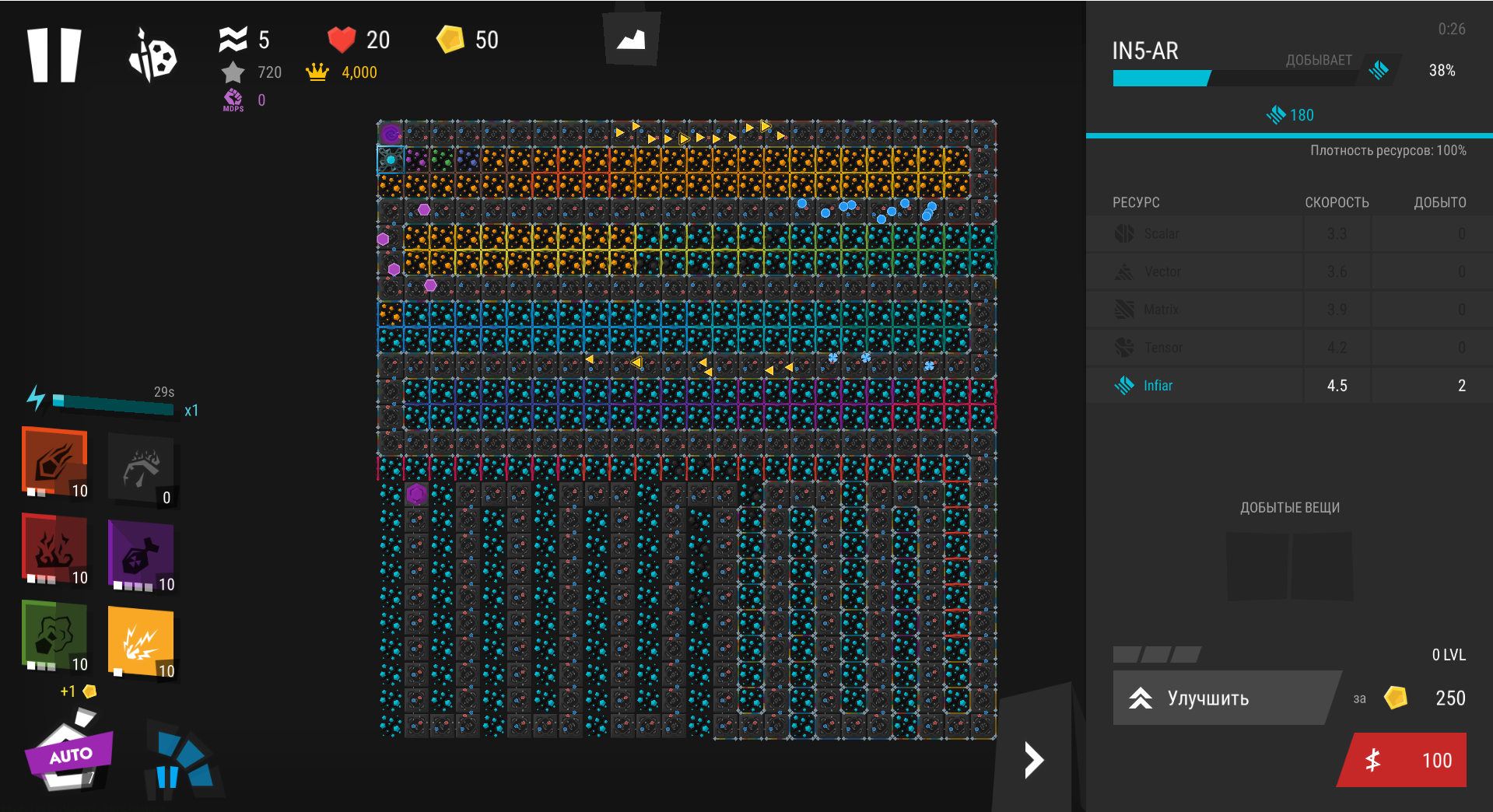Click the 4,000 high score value
This screenshot has width=1493, height=812.
coord(359,72)
